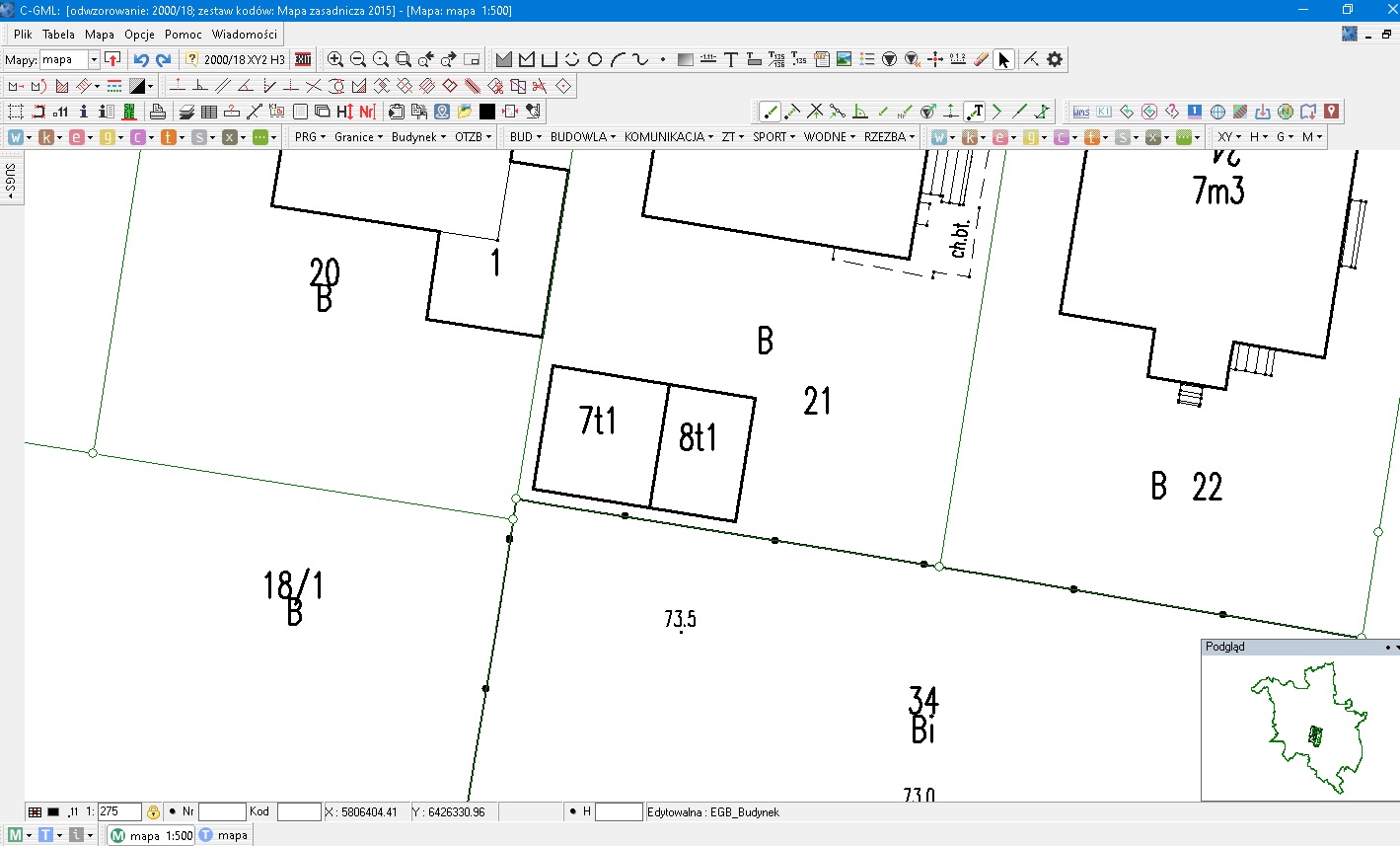
Task: Click the yellow padlock scale lock icon
Action: [153, 811]
